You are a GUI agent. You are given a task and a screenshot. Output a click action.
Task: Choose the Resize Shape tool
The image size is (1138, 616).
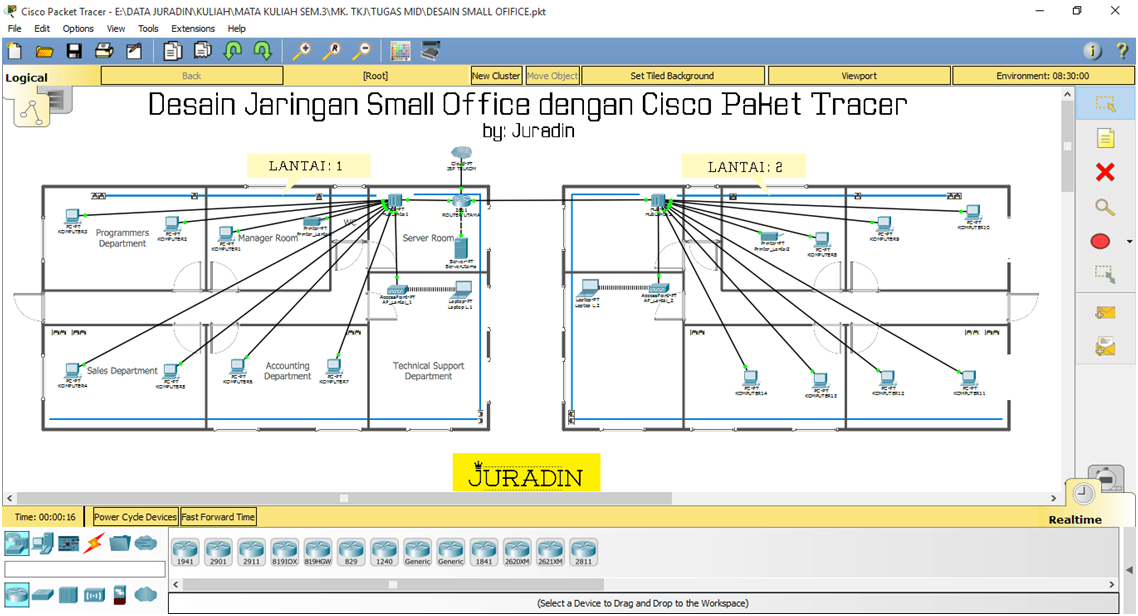1105,274
